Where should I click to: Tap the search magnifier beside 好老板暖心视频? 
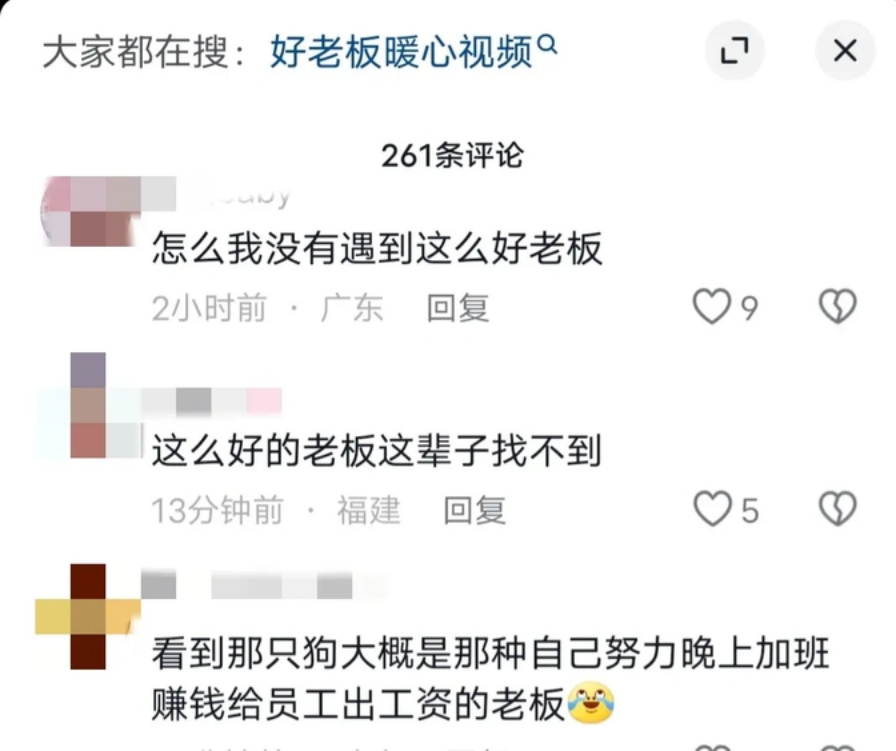pos(547,44)
